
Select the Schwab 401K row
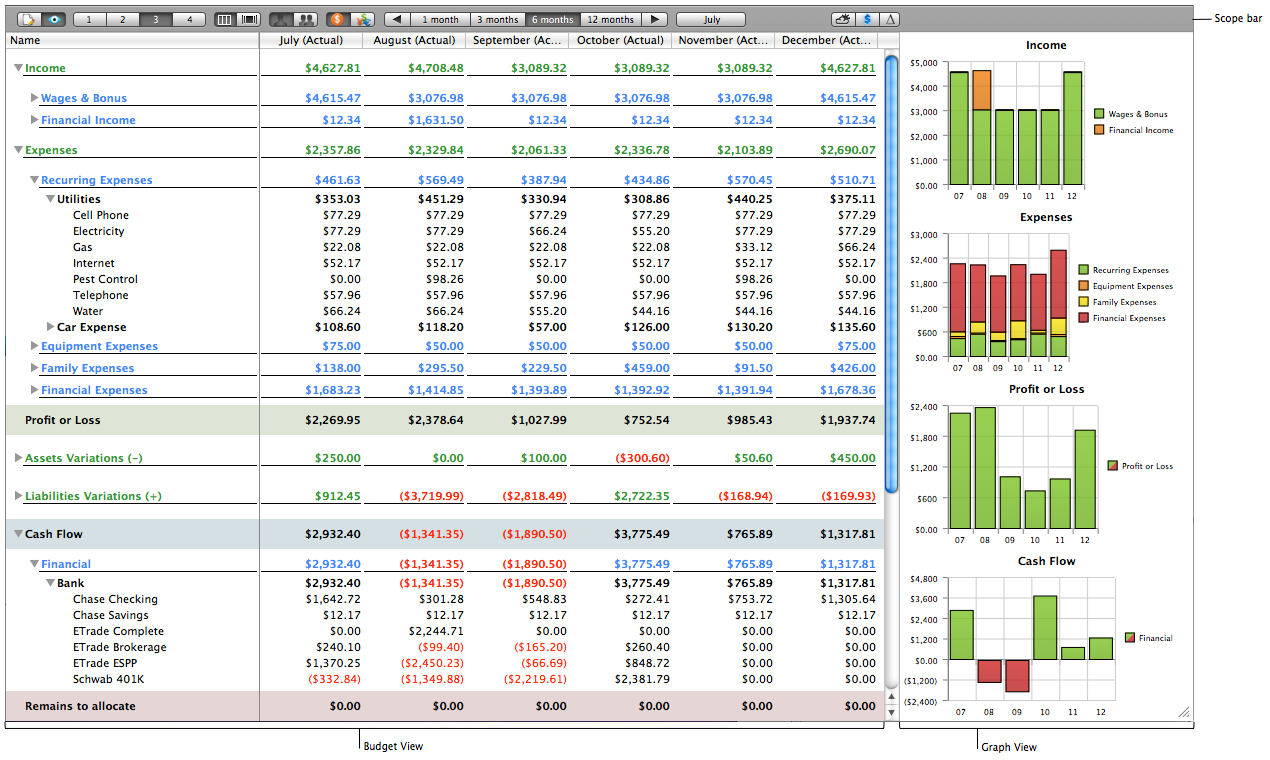tap(445, 679)
